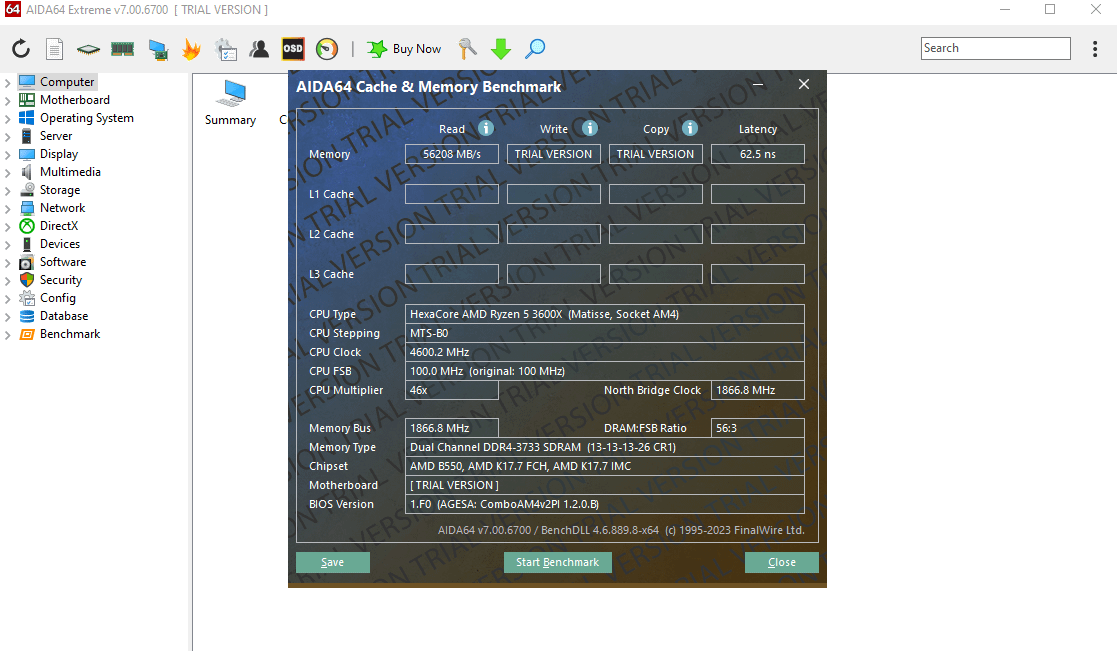Click the Read info icon

coord(486,128)
